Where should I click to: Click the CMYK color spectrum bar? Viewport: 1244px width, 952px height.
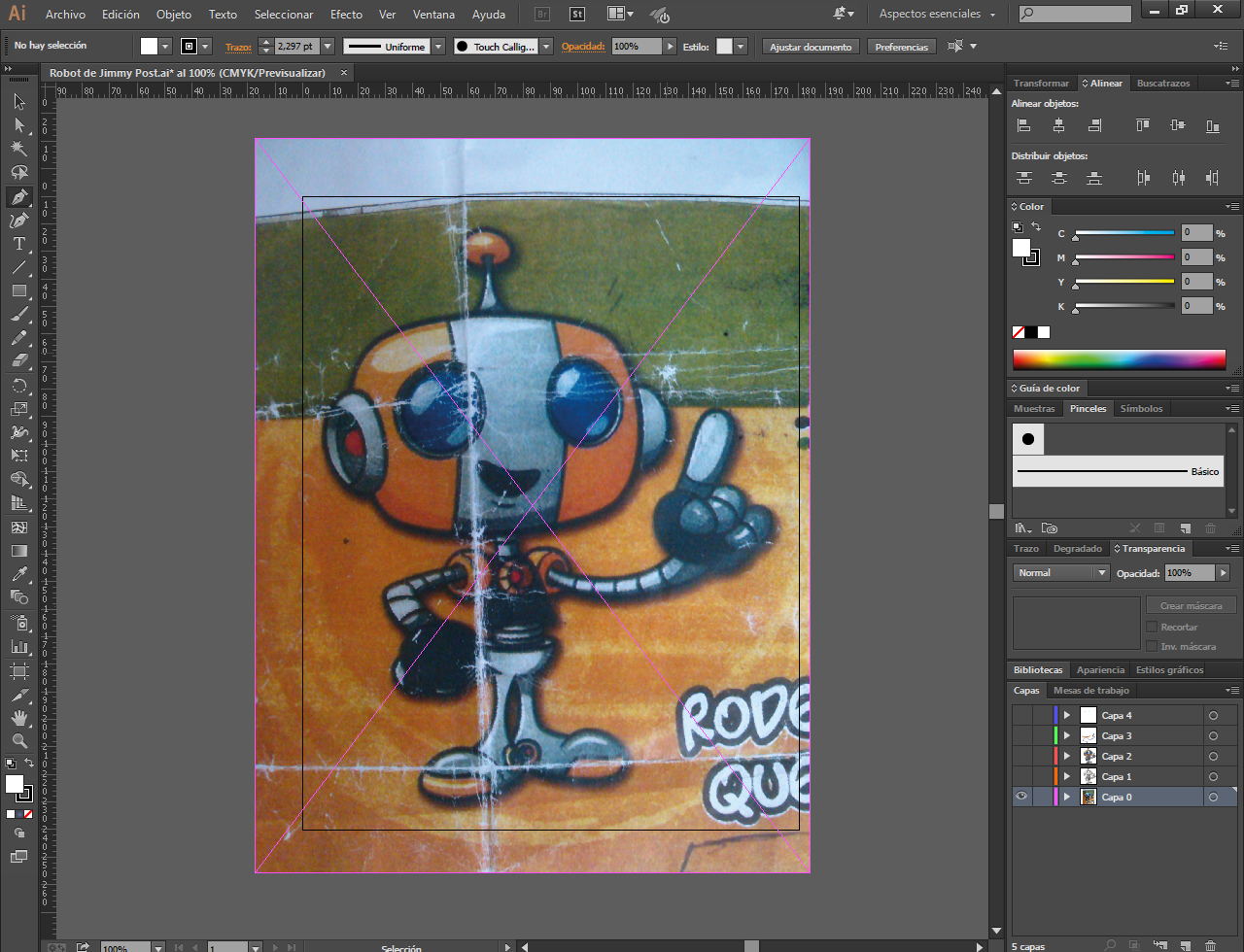point(1120,359)
